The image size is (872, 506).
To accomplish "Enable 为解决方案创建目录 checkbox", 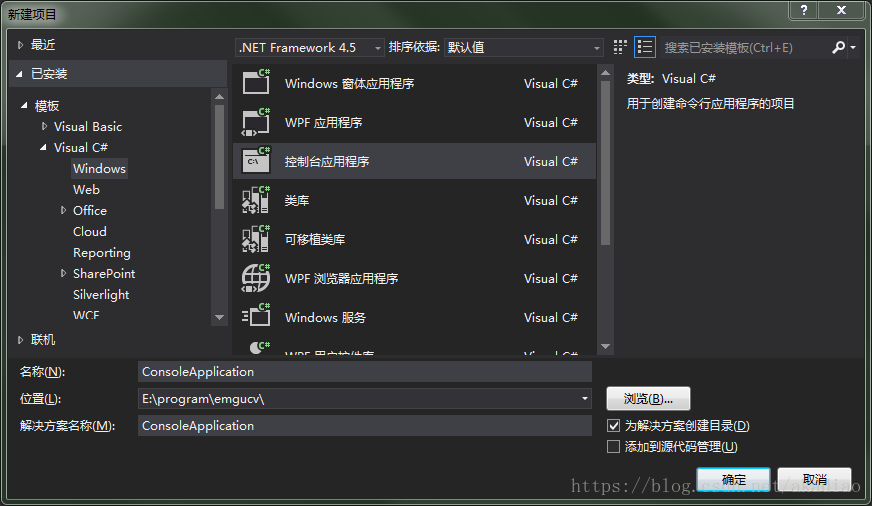I will (613, 425).
